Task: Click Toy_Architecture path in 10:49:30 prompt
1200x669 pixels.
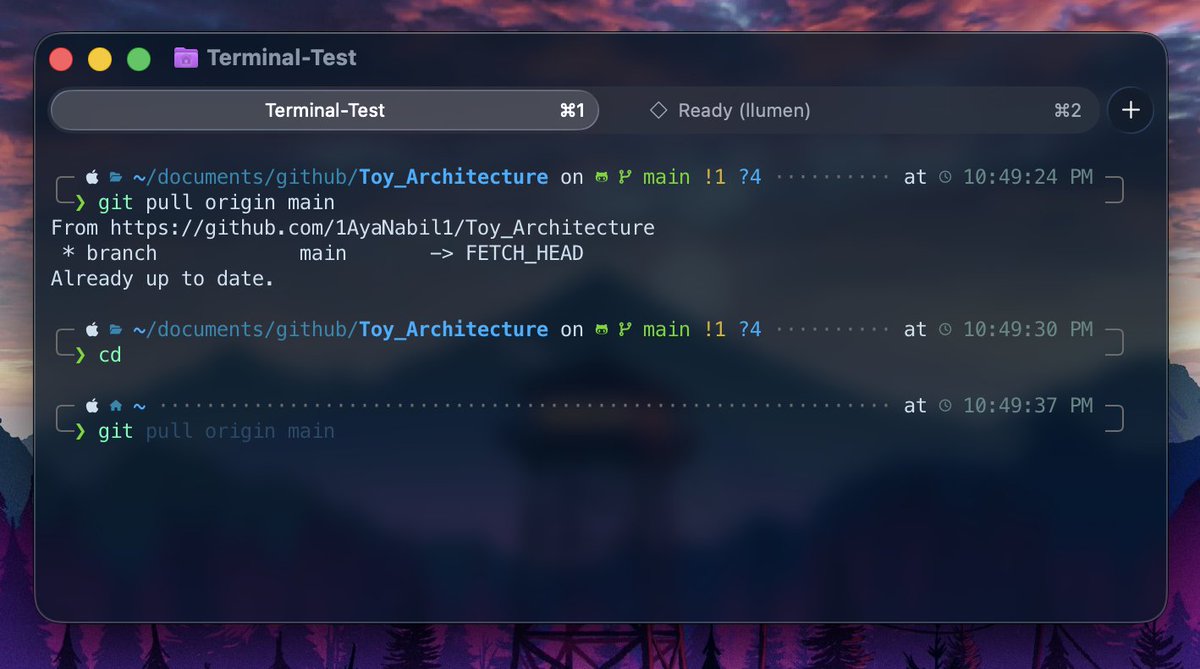Action: (453, 329)
